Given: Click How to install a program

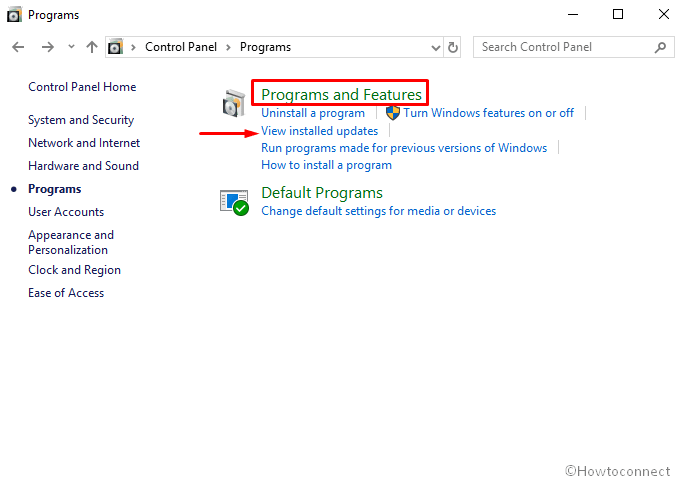Looking at the screenshot, I should (x=326, y=165).
